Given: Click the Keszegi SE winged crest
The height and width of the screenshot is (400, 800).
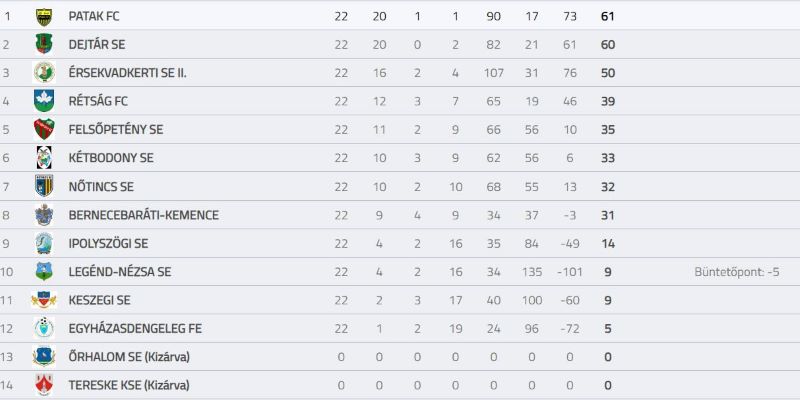Looking at the screenshot, I should (44, 300).
